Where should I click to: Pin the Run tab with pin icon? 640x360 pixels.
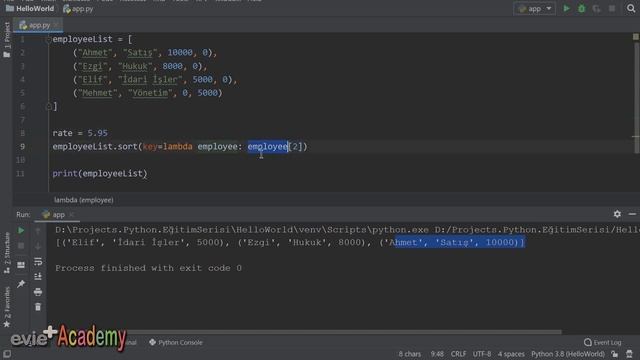click(21, 283)
